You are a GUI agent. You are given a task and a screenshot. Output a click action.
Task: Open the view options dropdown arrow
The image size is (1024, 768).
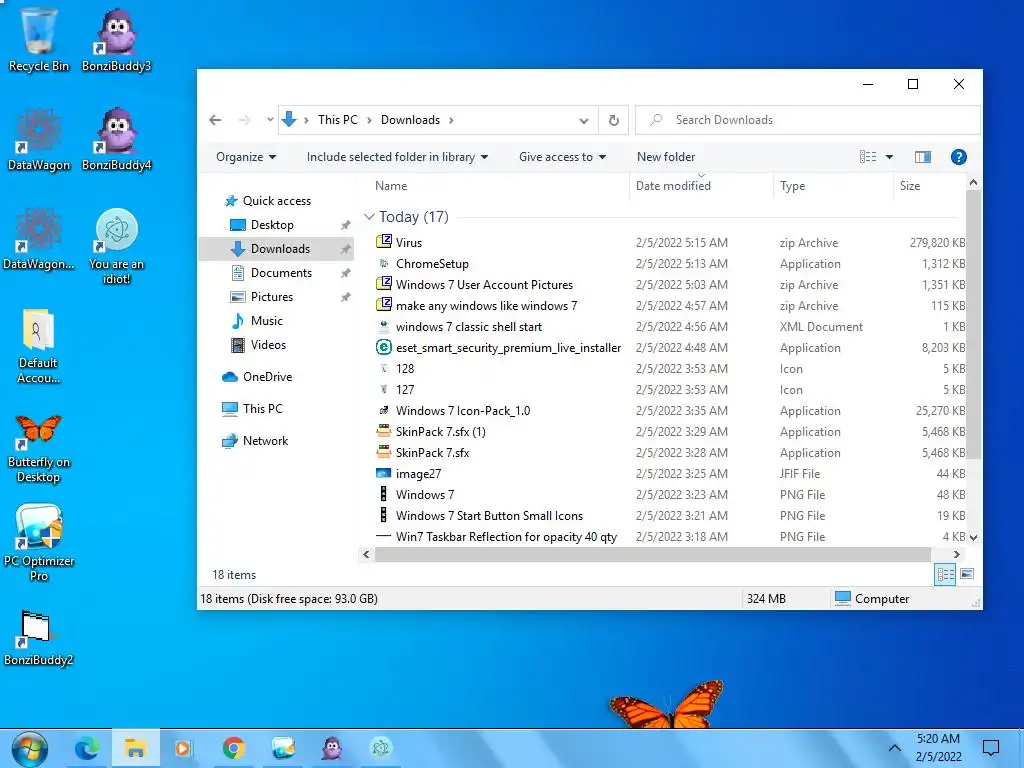[x=889, y=157]
